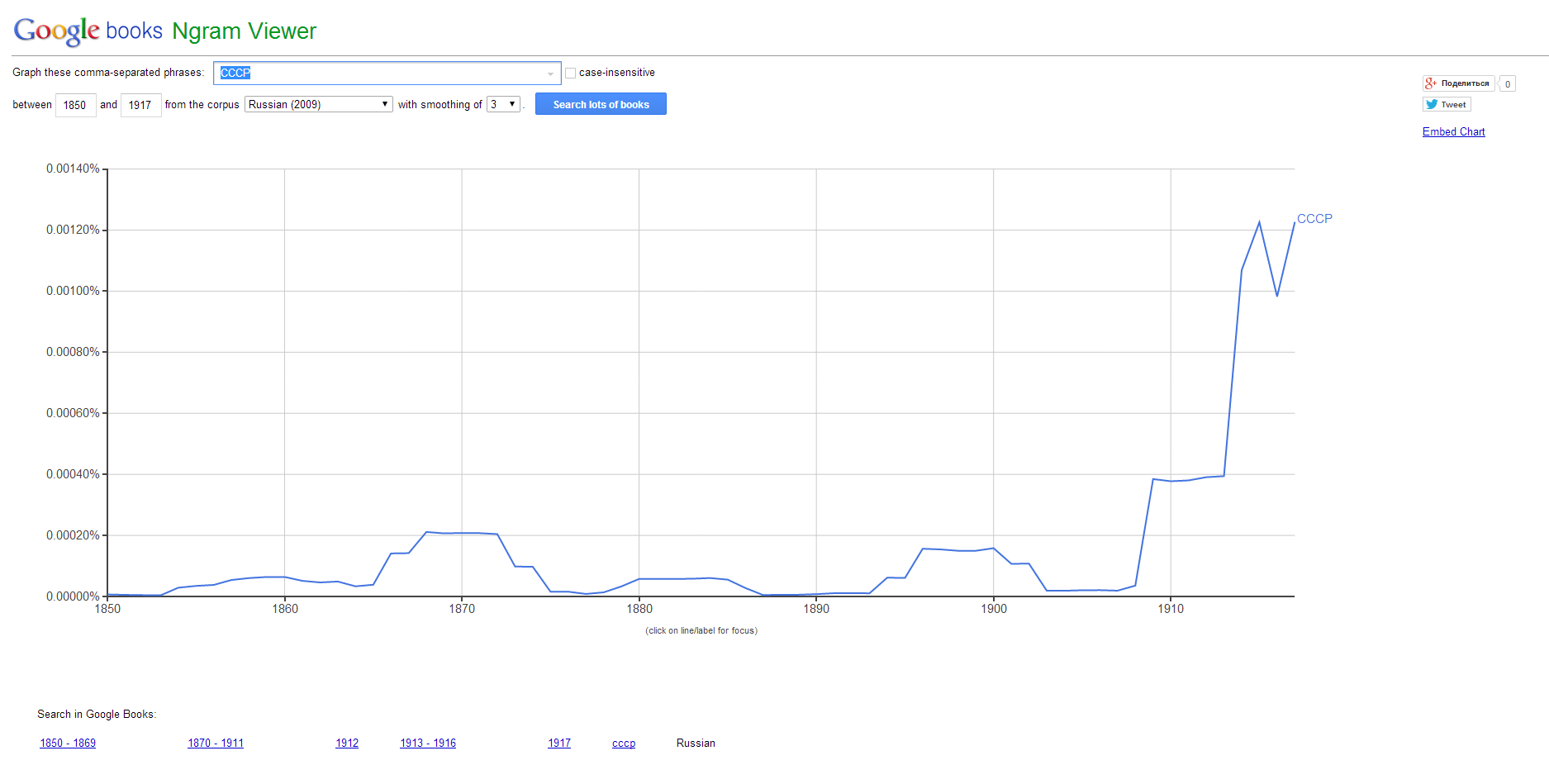The height and width of the screenshot is (784, 1549).
Task: Click the cccp search link
Action: (624, 743)
